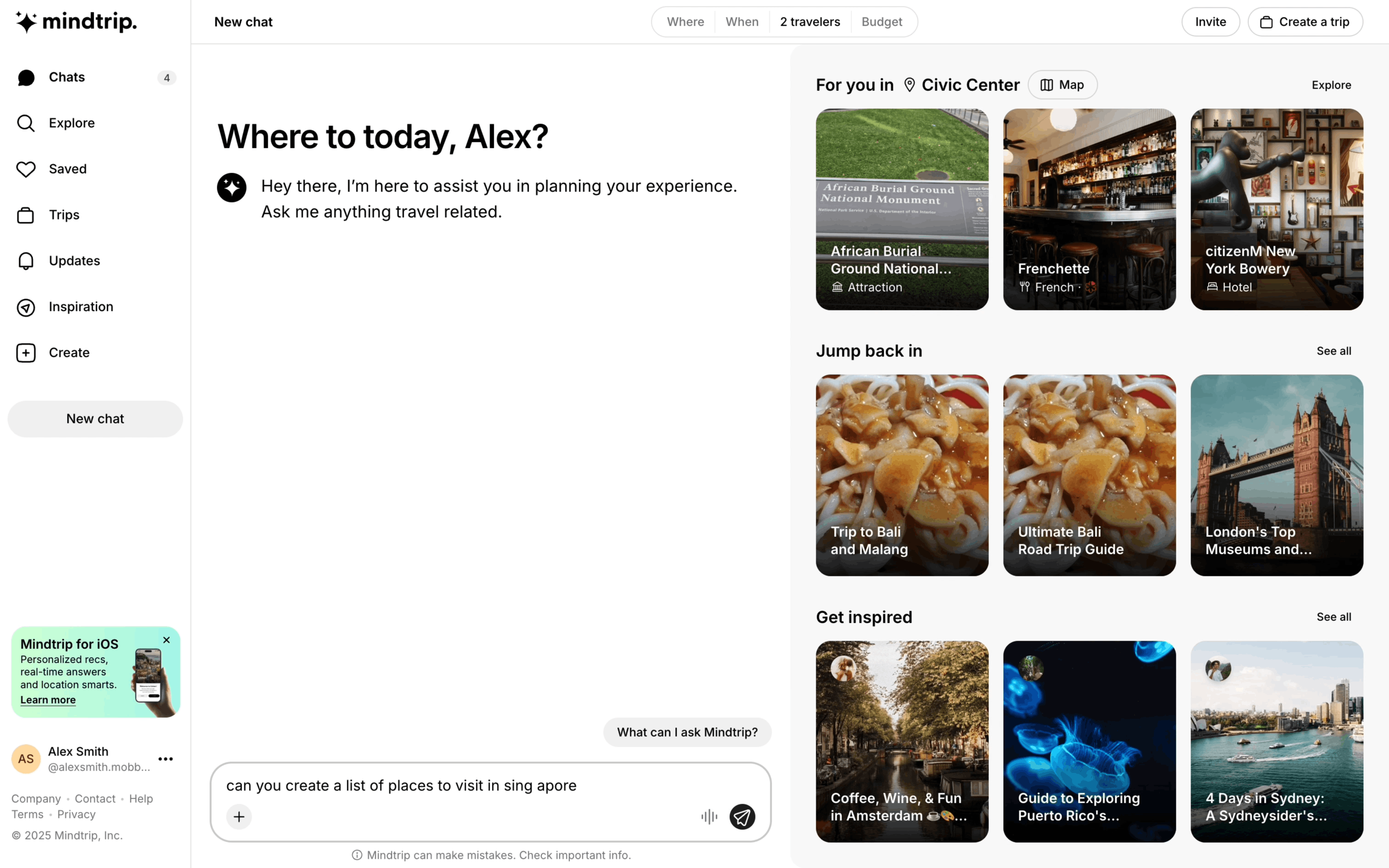The image size is (1389, 868).
Task: Open the Frenchette restaurant card
Action: coord(1089,209)
